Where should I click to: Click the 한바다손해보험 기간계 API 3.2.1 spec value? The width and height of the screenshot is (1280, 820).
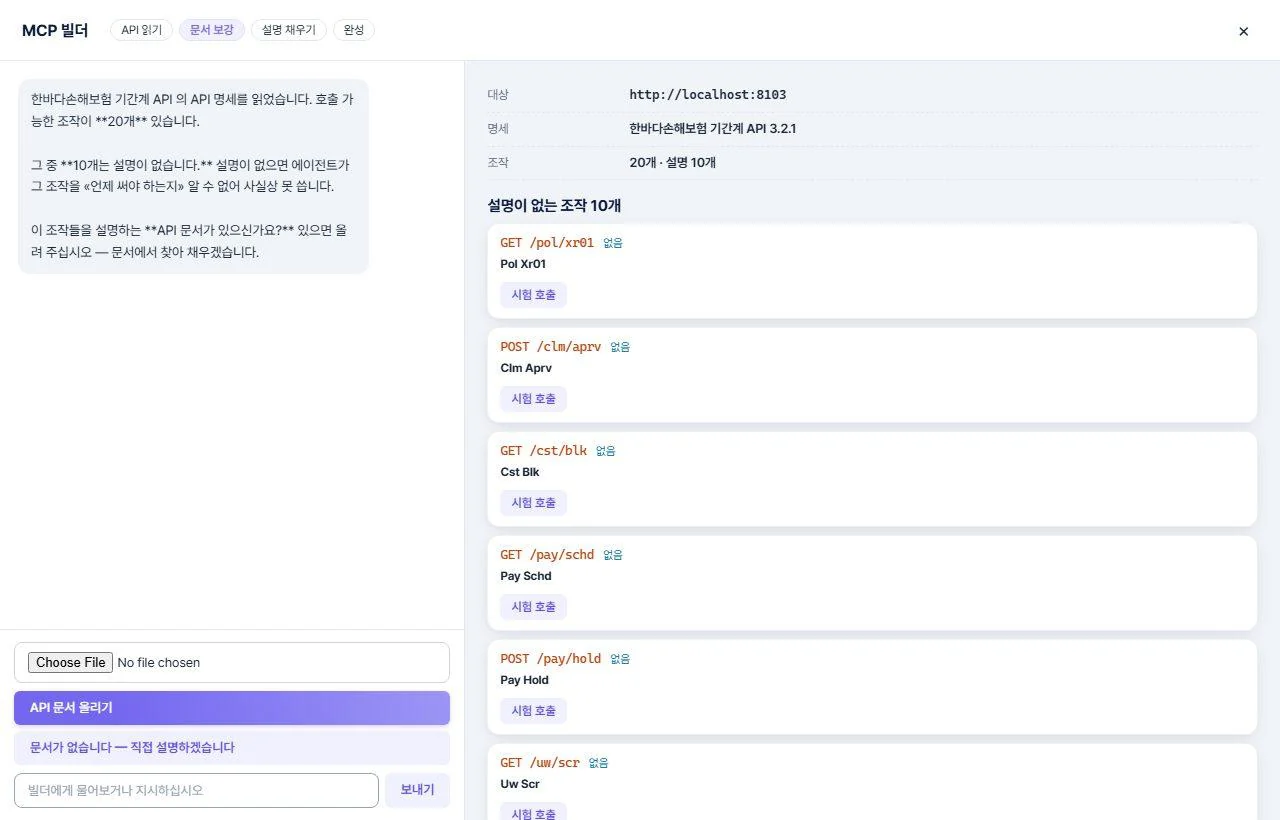713,129
